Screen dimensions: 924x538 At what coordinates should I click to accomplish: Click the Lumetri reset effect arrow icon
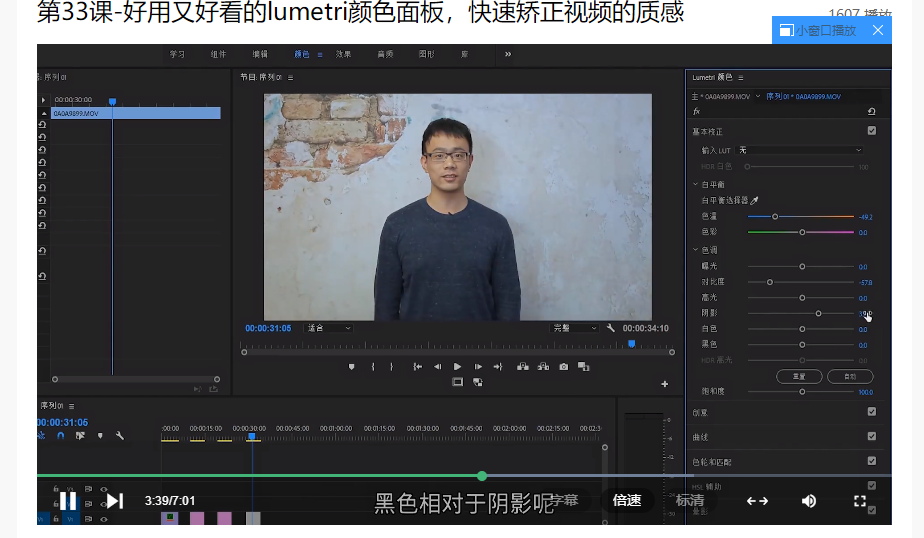(x=871, y=111)
